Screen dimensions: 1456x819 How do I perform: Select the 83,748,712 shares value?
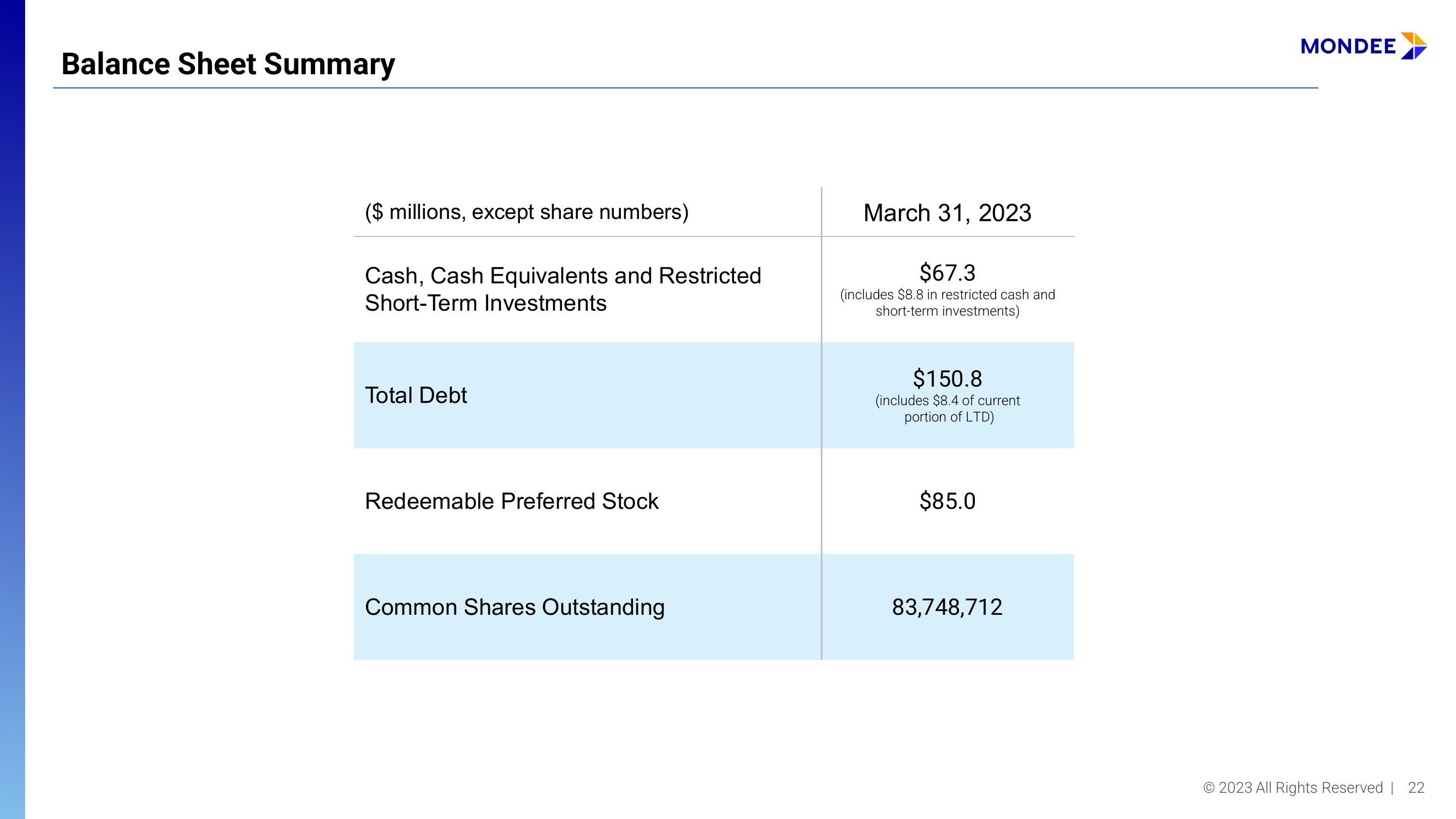[948, 607]
